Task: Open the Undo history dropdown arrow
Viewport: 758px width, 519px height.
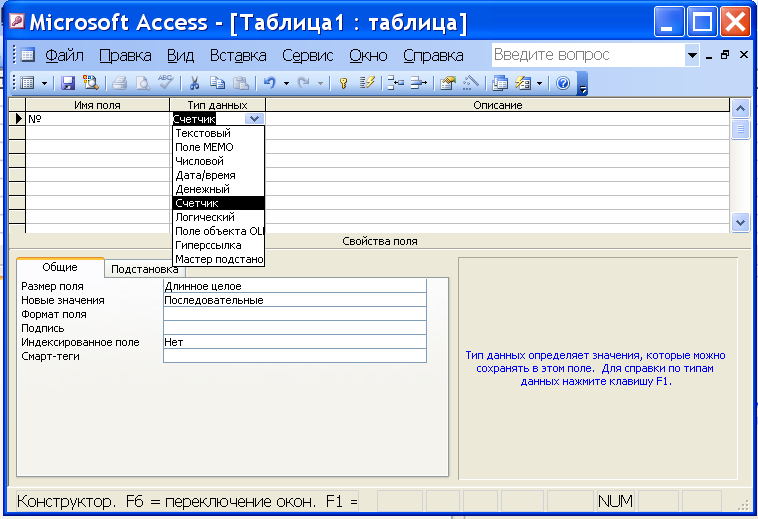Action: (286, 84)
